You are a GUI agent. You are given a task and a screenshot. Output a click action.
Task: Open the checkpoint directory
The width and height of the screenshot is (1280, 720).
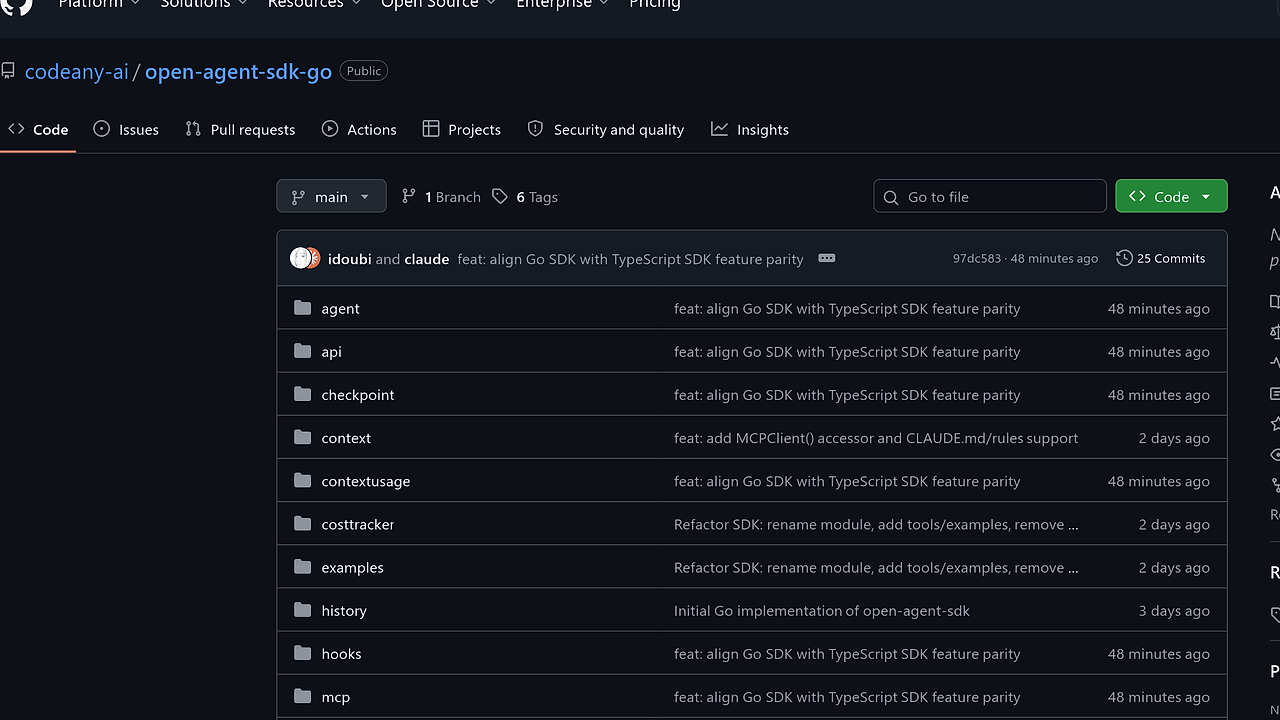tap(357, 395)
